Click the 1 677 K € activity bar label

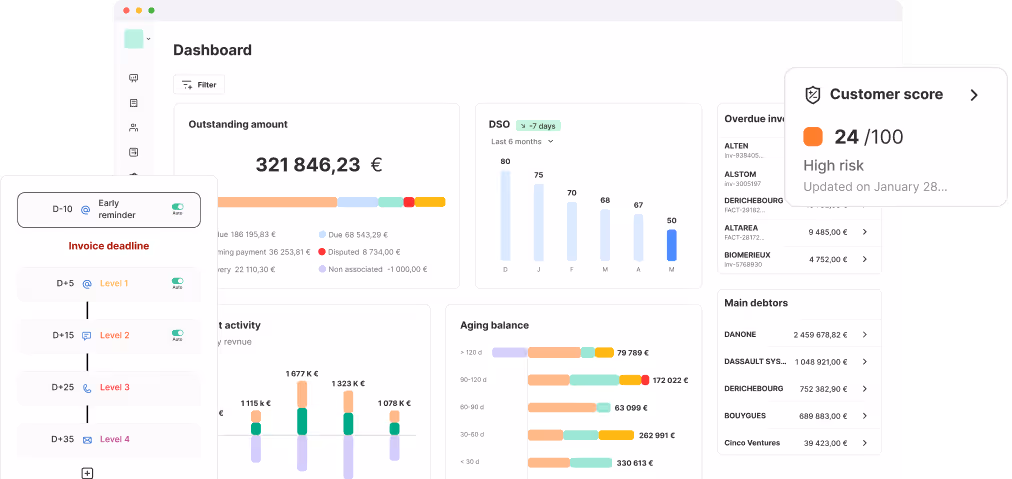(302, 373)
